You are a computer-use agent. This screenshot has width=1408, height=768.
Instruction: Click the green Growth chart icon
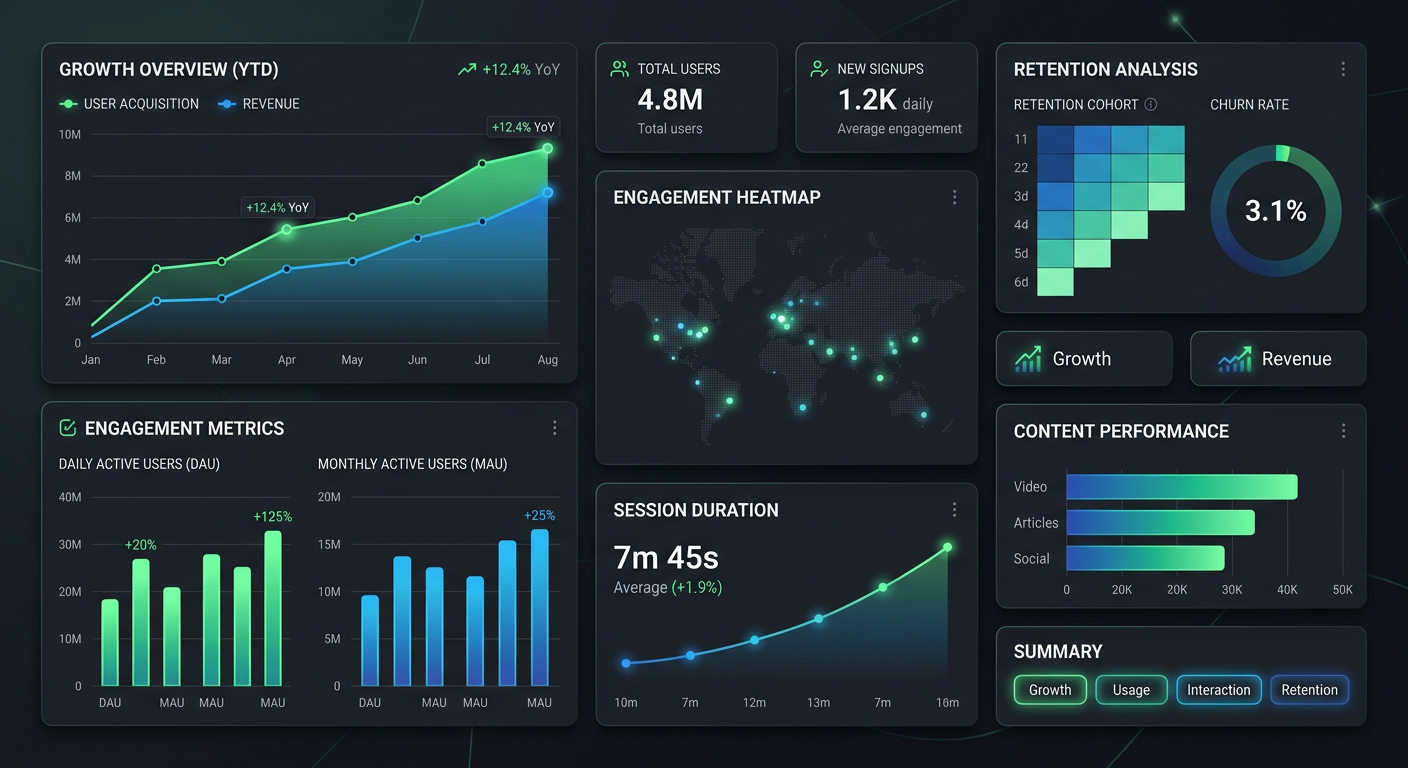pyautogui.click(x=1027, y=359)
